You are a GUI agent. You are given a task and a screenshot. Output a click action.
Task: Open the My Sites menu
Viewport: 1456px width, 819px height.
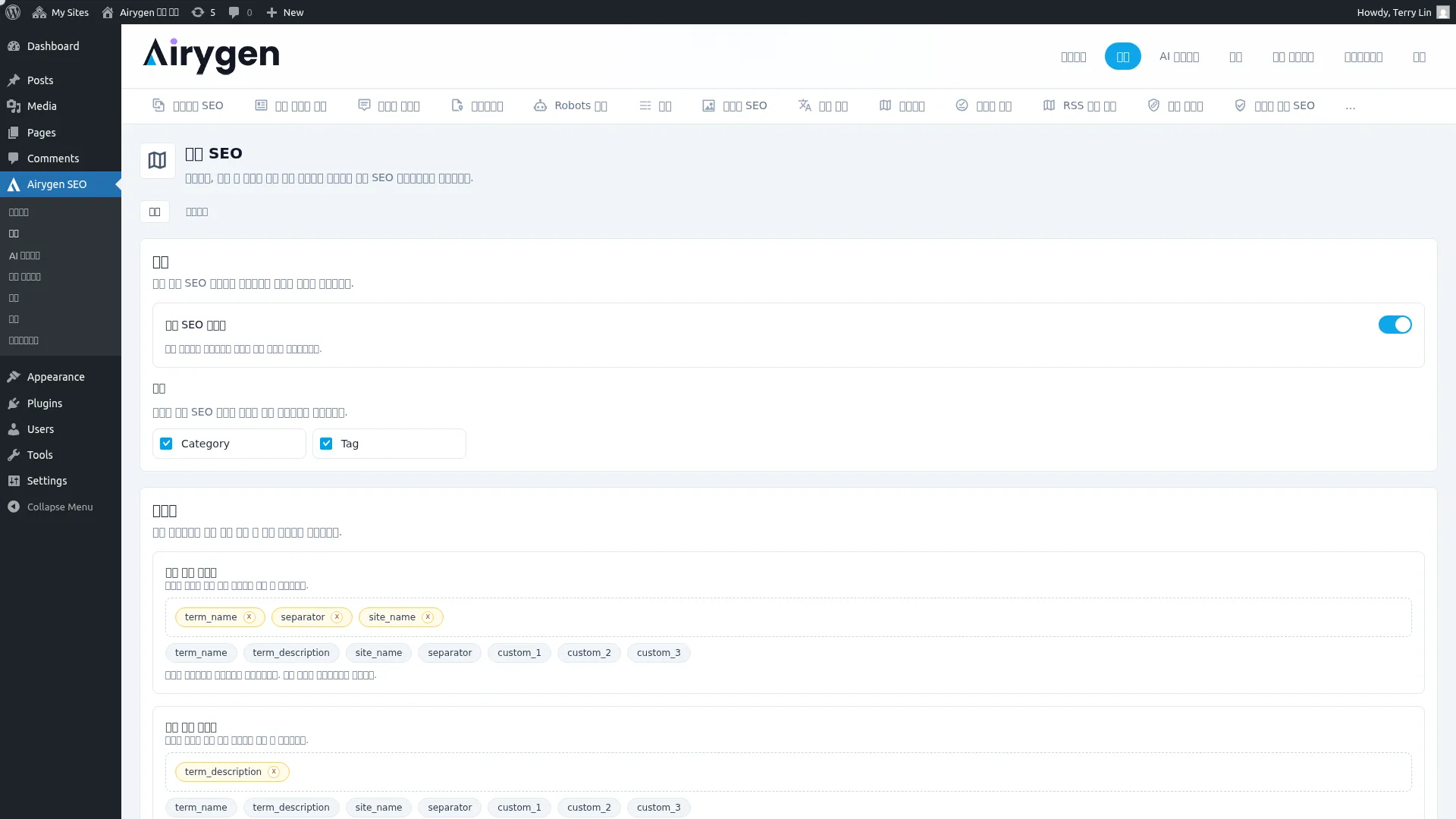pos(61,12)
